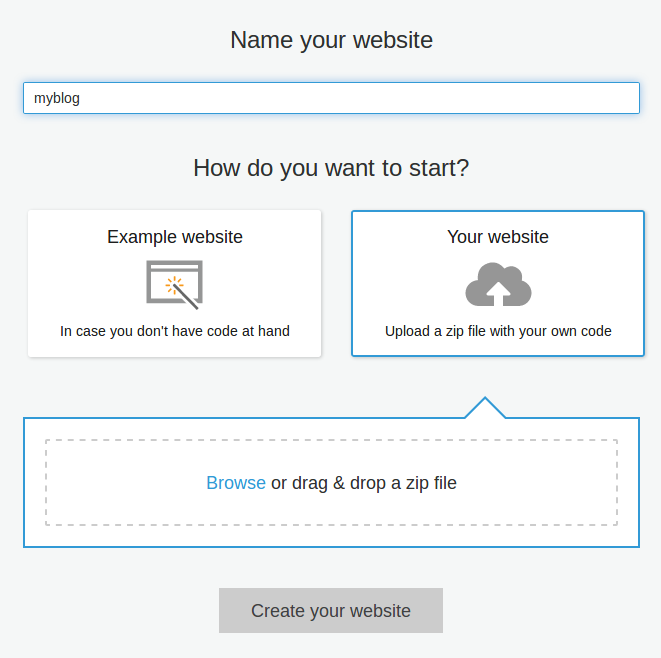Choose 'Upload a zip file with your own code'
Screen dimensions: 661x658
pos(498,331)
